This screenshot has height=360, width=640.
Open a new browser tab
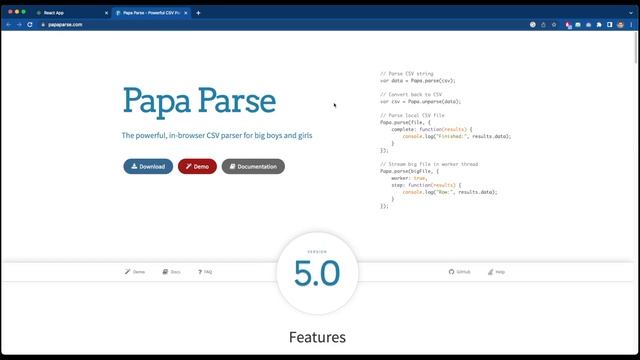click(x=198, y=13)
